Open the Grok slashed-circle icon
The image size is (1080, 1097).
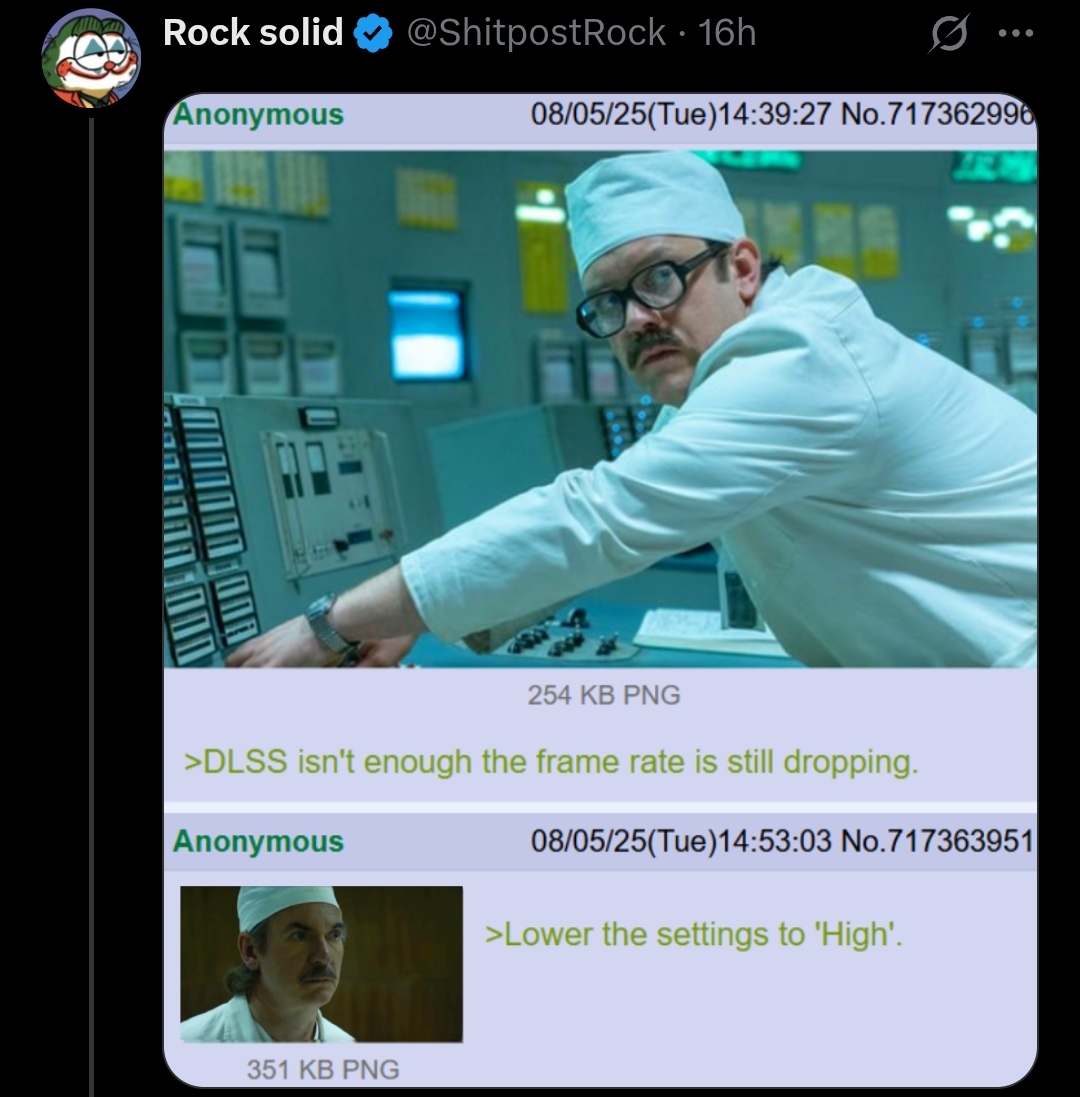(x=948, y=34)
